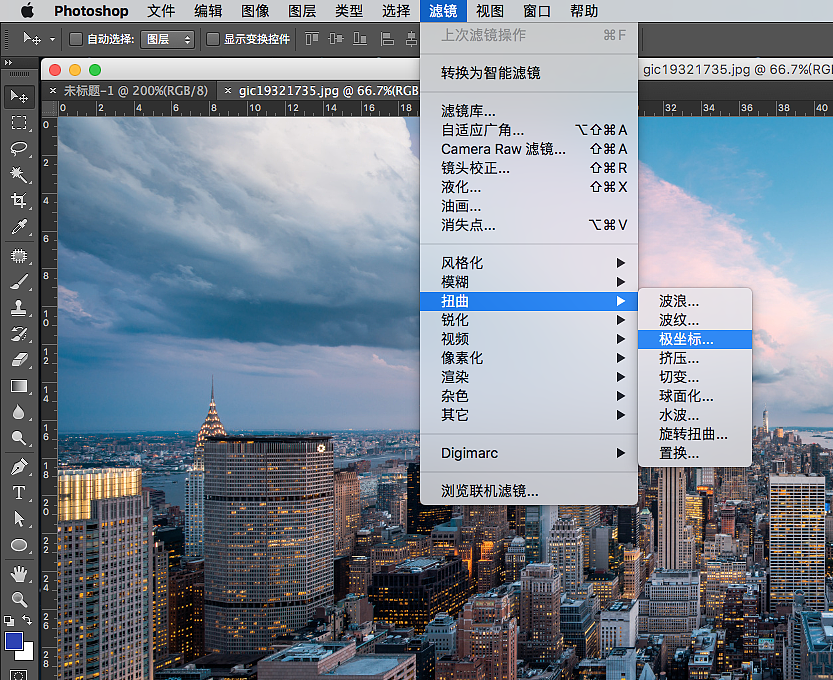Open Move tool preset picker arrow
Viewport: 833px width, 680px height.
click(x=52, y=39)
